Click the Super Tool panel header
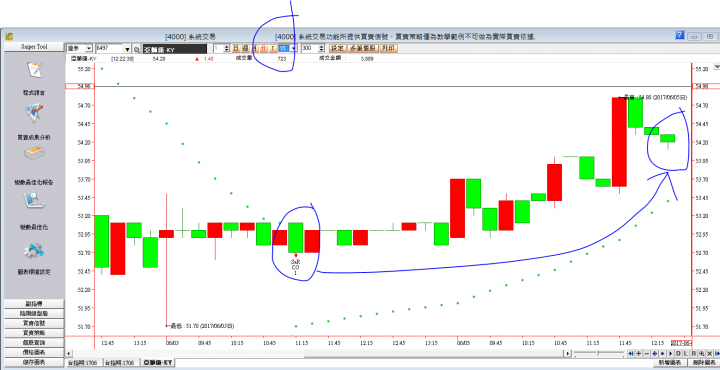 pyautogui.click(x=34, y=47)
